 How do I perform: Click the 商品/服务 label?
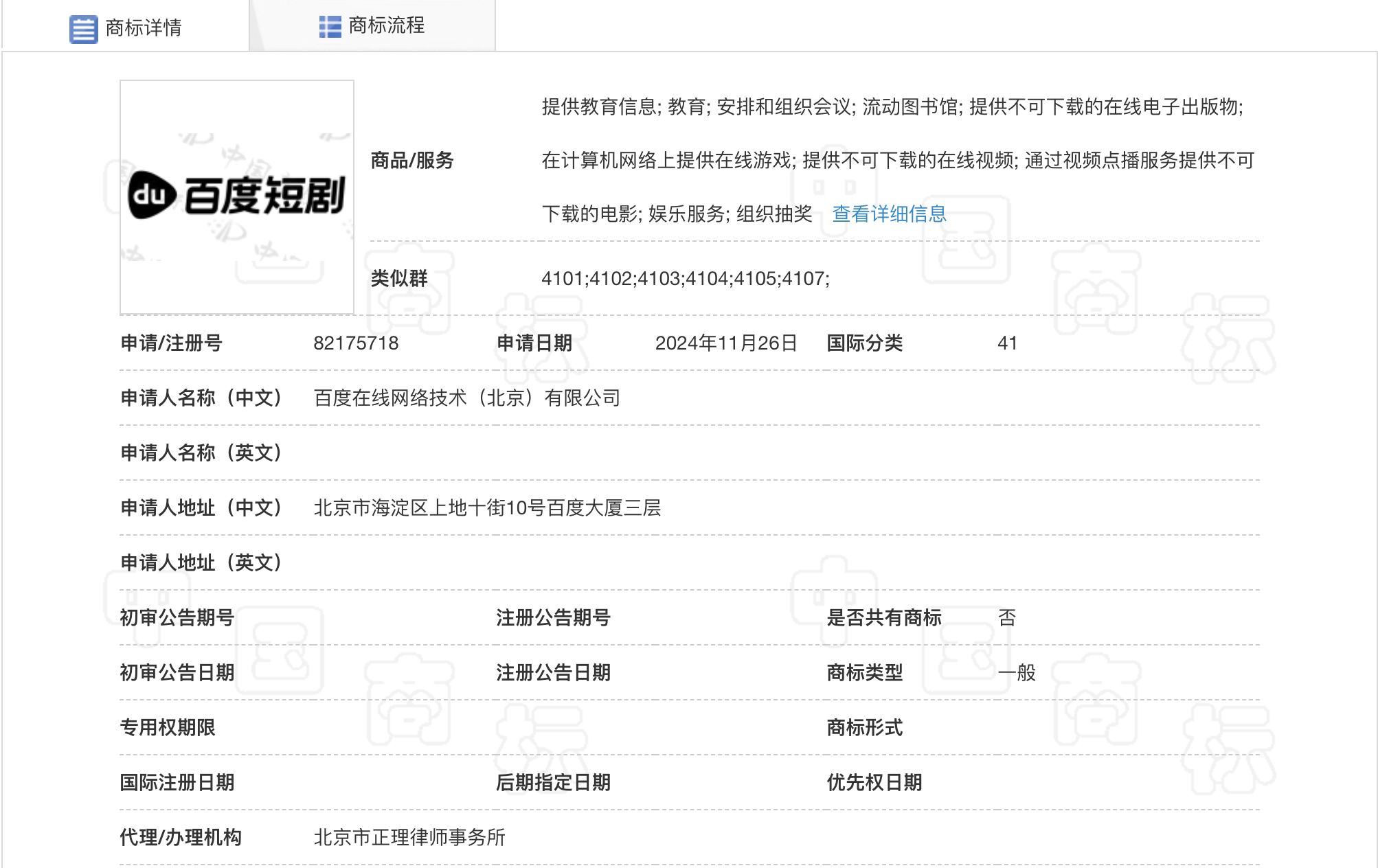(x=412, y=161)
